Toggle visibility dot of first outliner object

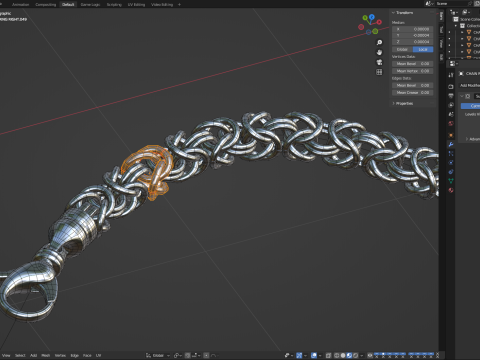click(x=450, y=32)
